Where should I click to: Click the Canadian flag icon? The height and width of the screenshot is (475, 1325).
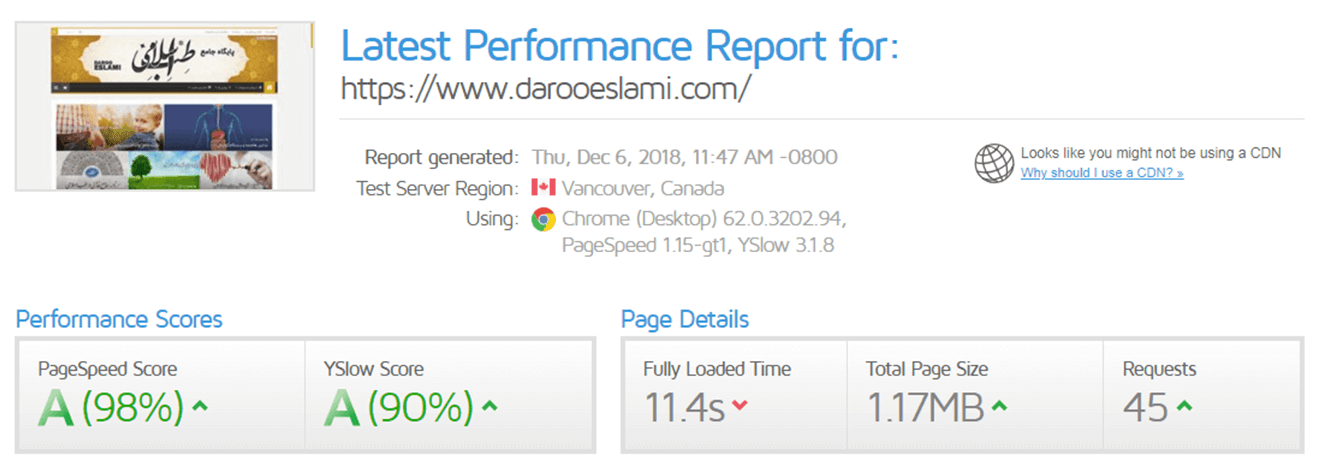543,187
